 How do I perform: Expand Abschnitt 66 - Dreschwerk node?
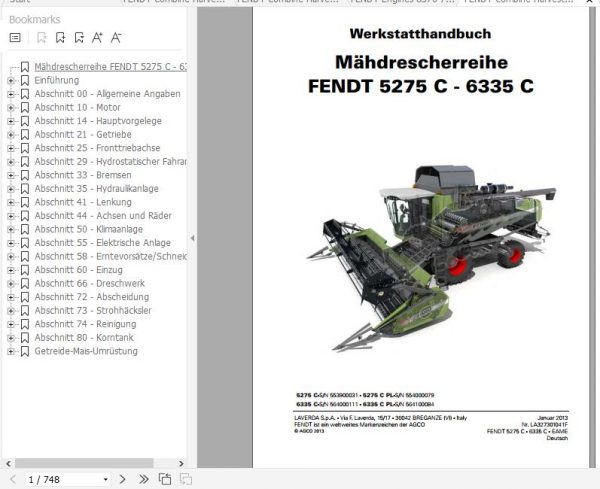tap(11, 284)
